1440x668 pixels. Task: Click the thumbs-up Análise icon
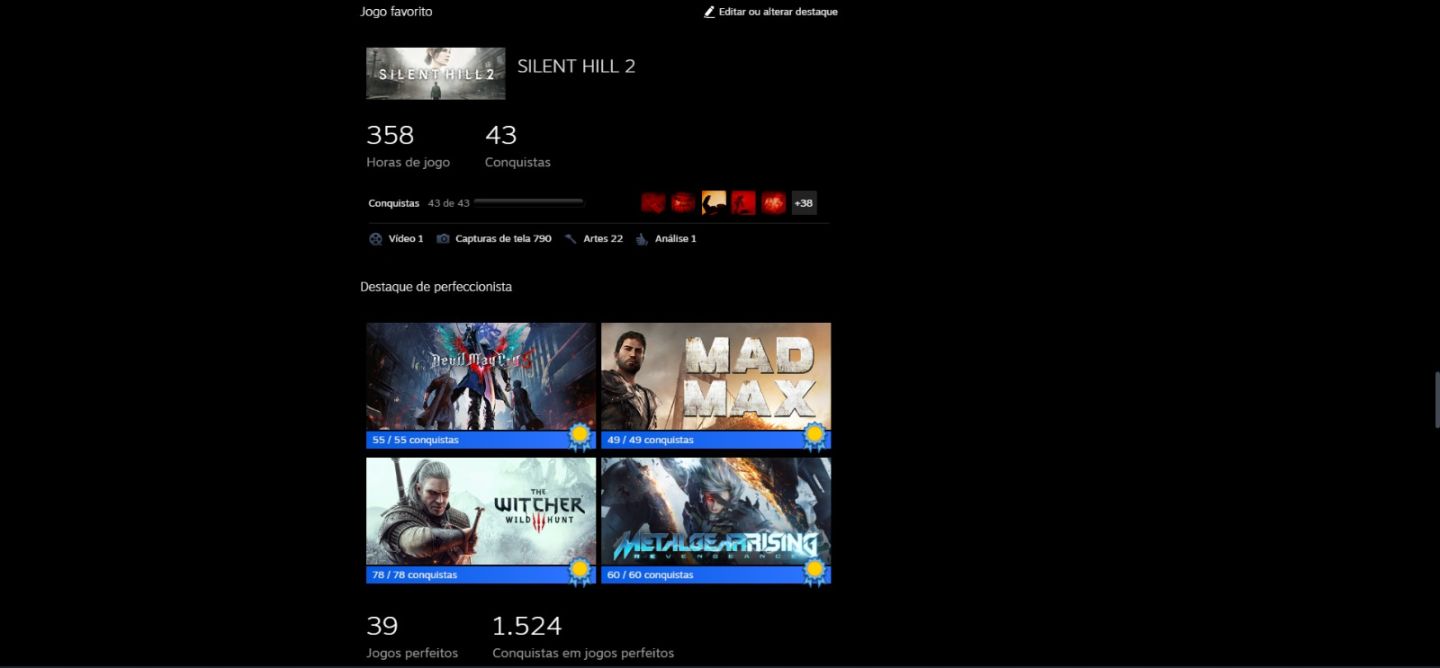642,239
